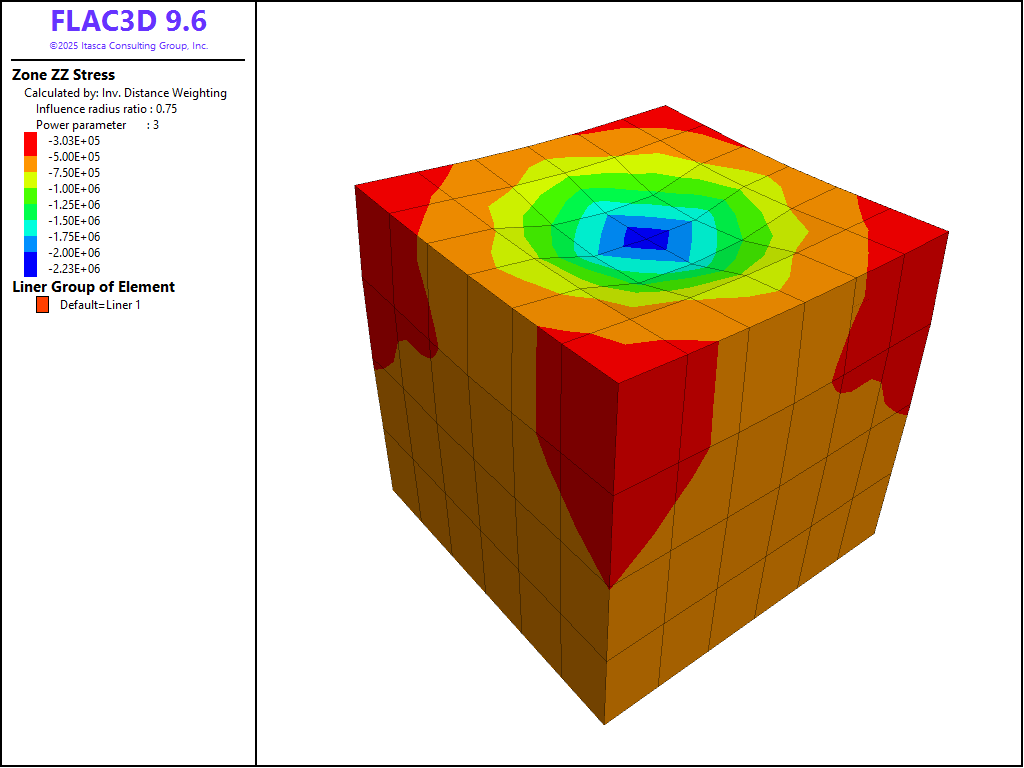Click the red swatch in the stress legend
The height and width of the screenshot is (768, 1024).
[30, 143]
